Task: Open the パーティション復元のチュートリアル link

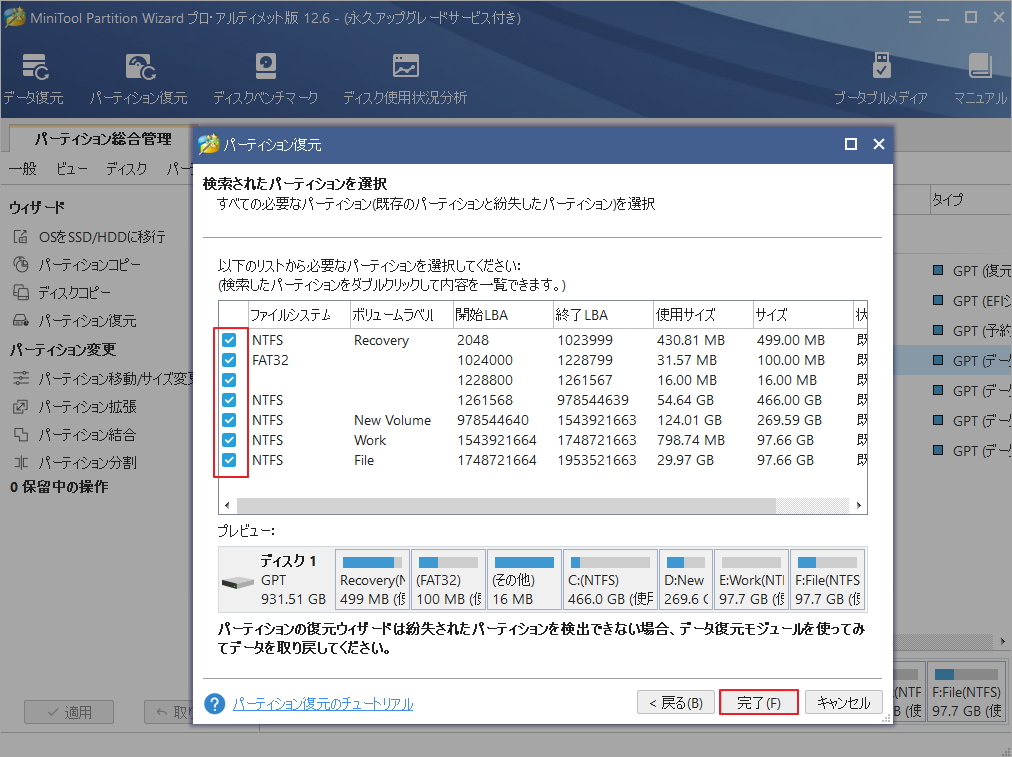Action: [322, 704]
